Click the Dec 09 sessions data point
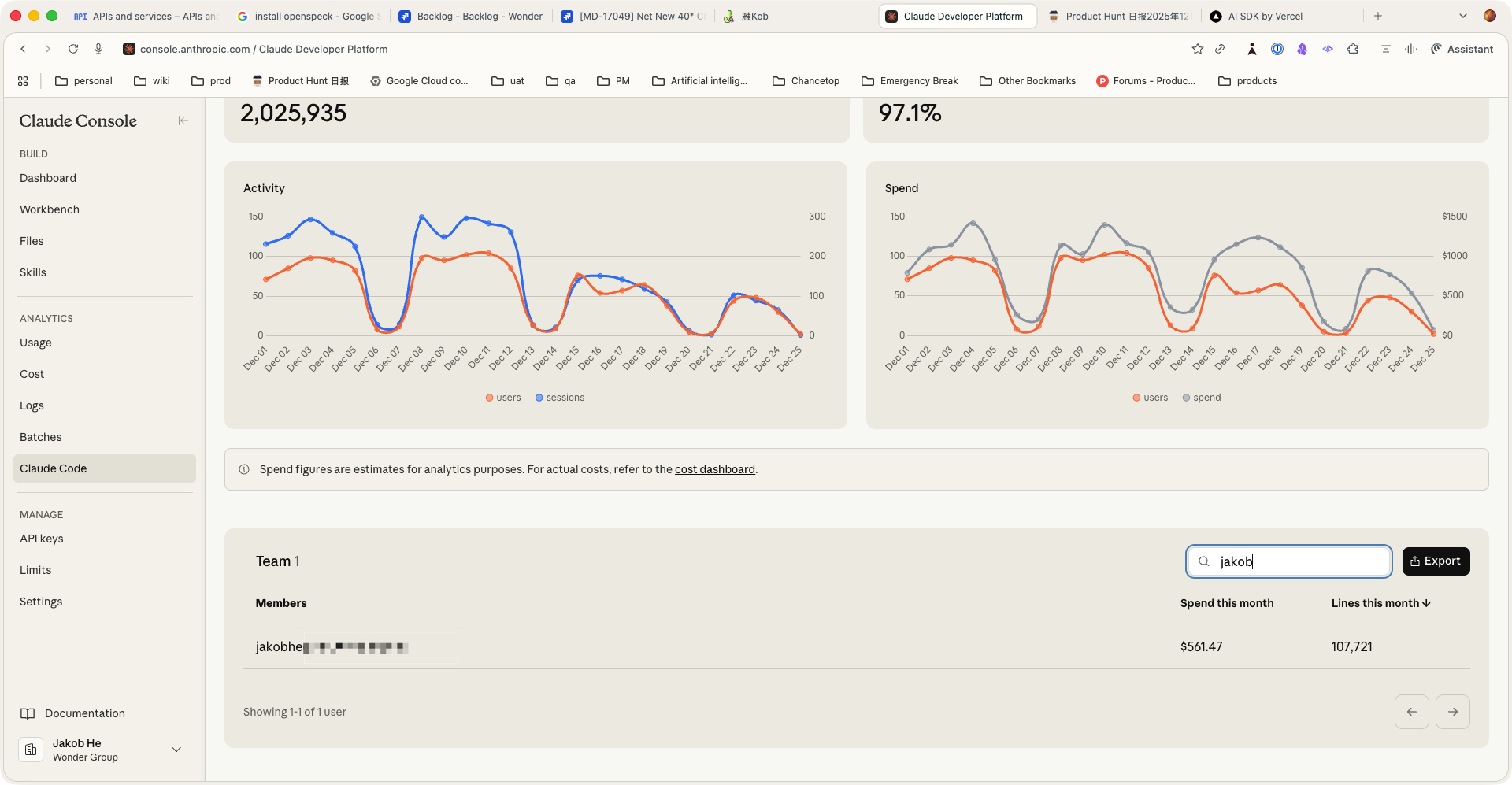The image size is (1512, 785). (x=444, y=237)
